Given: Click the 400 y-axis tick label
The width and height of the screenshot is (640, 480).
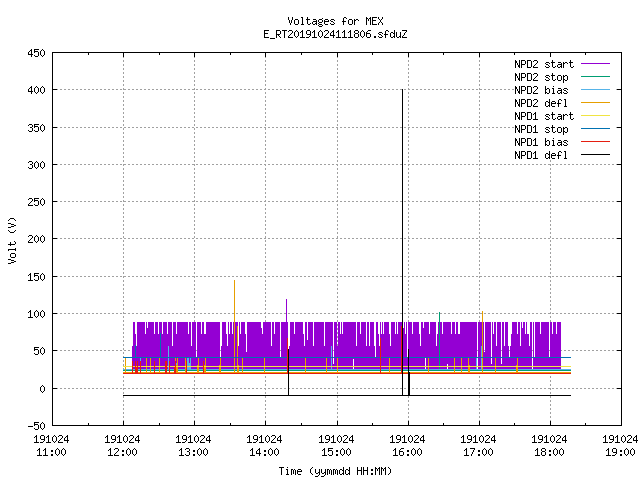Looking at the screenshot, I should click(x=36, y=90).
